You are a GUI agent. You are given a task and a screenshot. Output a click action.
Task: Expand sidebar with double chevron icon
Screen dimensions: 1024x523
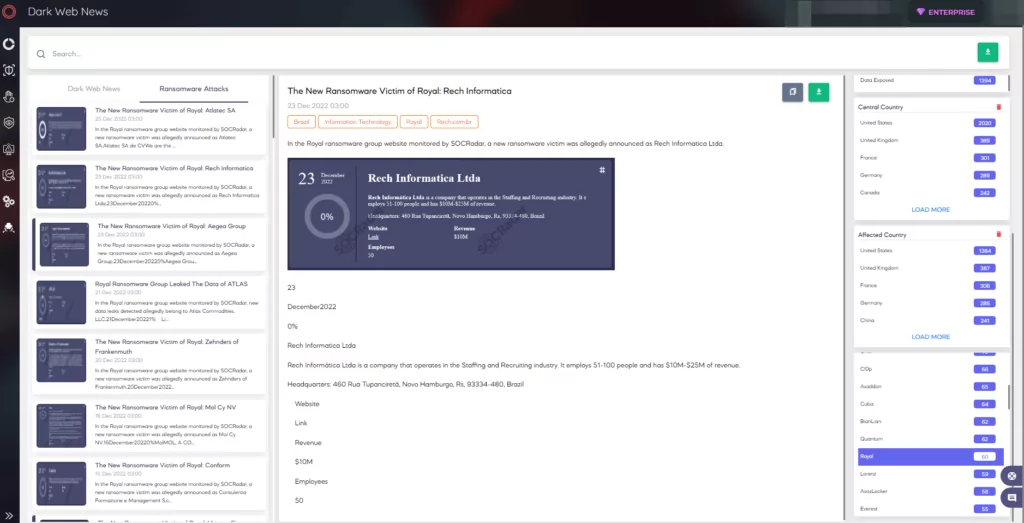[9, 515]
